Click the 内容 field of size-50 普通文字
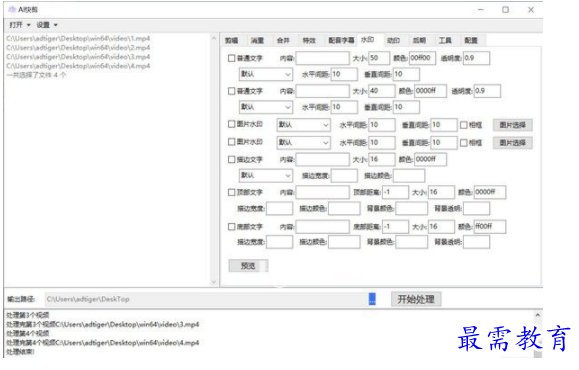Image resolution: width=579 pixels, height=370 pixels. 322,58
